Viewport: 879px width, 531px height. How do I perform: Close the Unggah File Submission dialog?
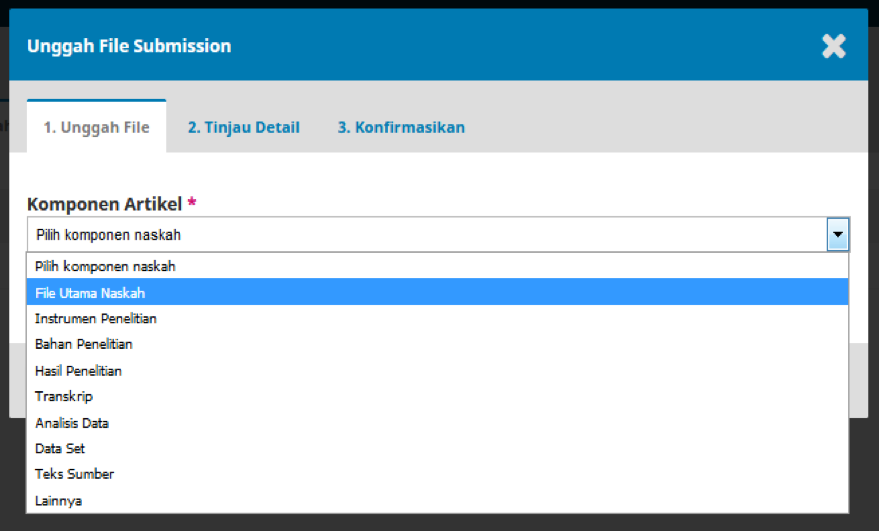[833, 46]
